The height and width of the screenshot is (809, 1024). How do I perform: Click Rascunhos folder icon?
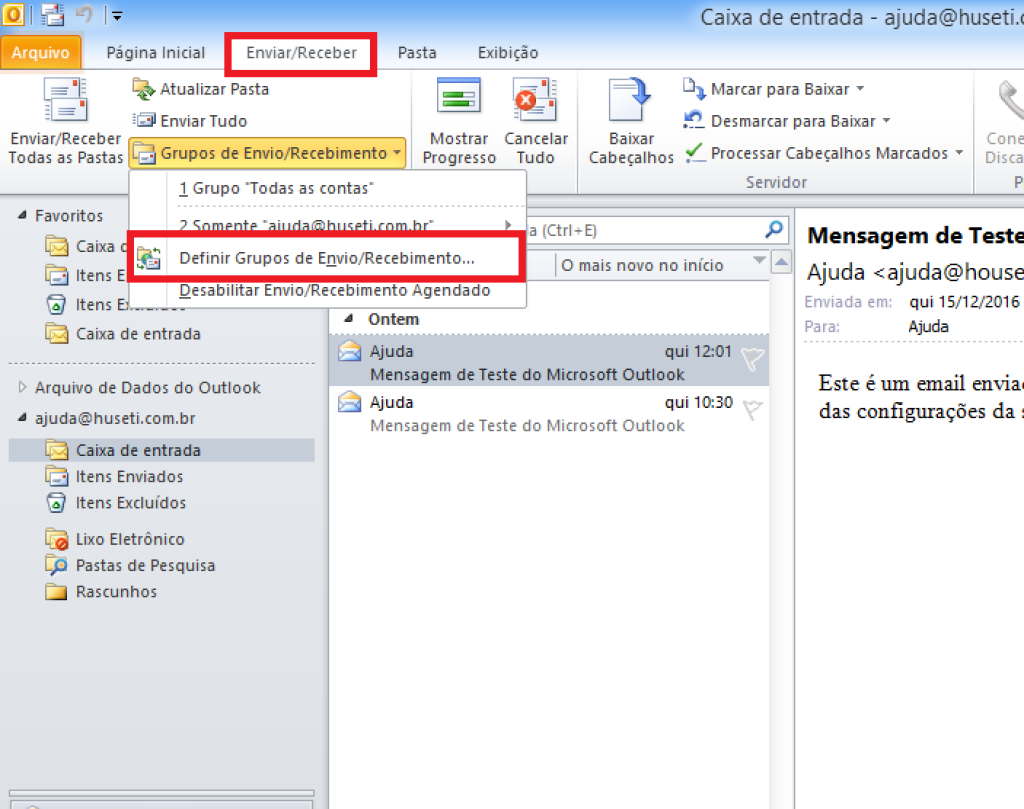click(x=57, y=592)
